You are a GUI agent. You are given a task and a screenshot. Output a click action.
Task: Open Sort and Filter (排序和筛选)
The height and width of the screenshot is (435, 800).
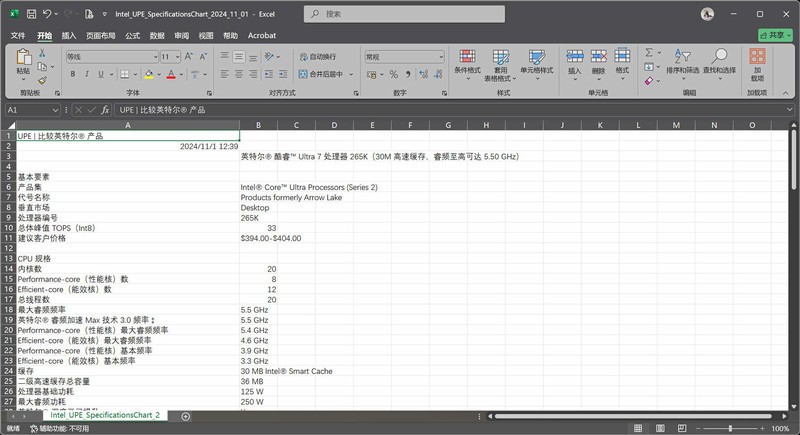683,65
